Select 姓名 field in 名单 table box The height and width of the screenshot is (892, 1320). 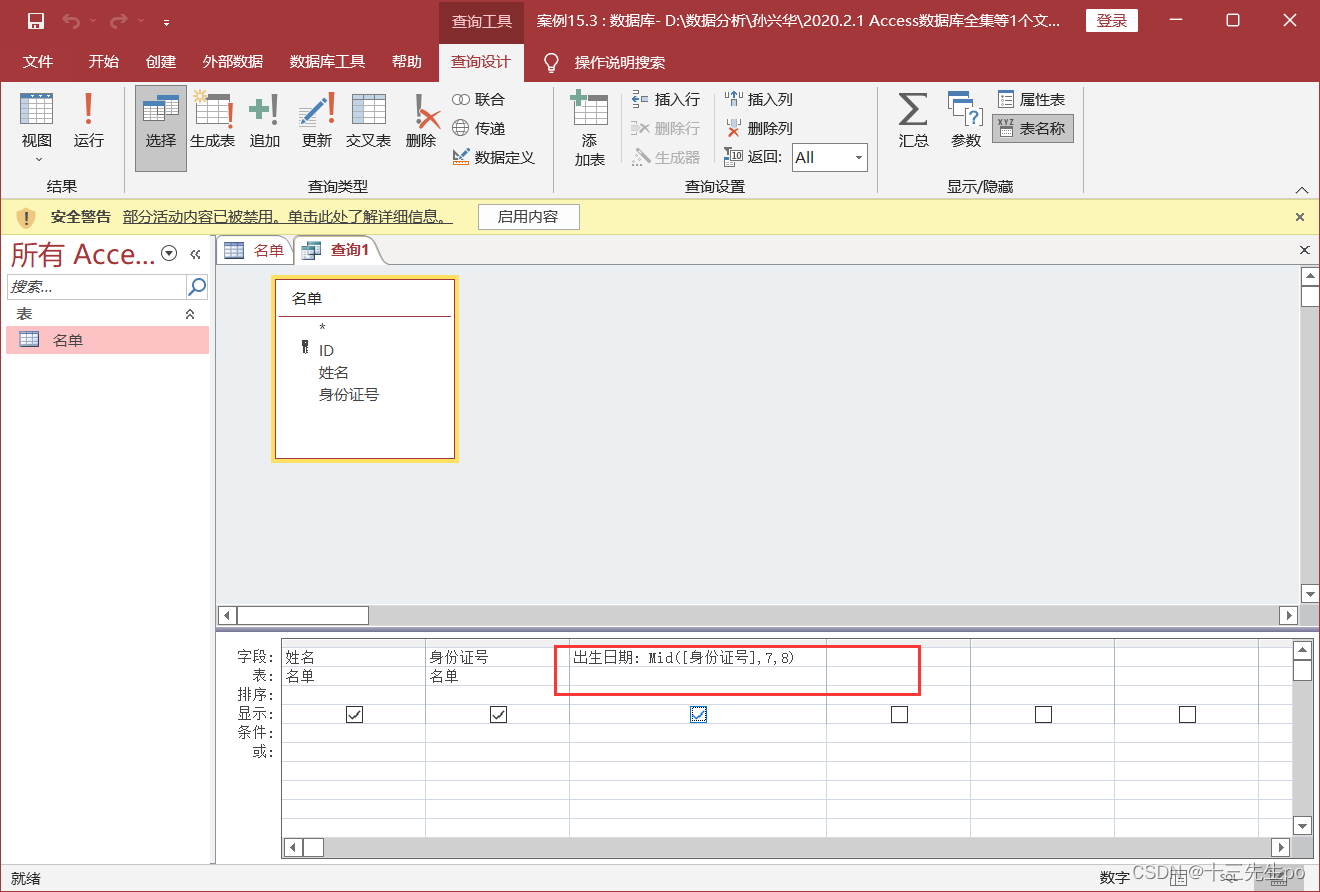tap(334, 373)
